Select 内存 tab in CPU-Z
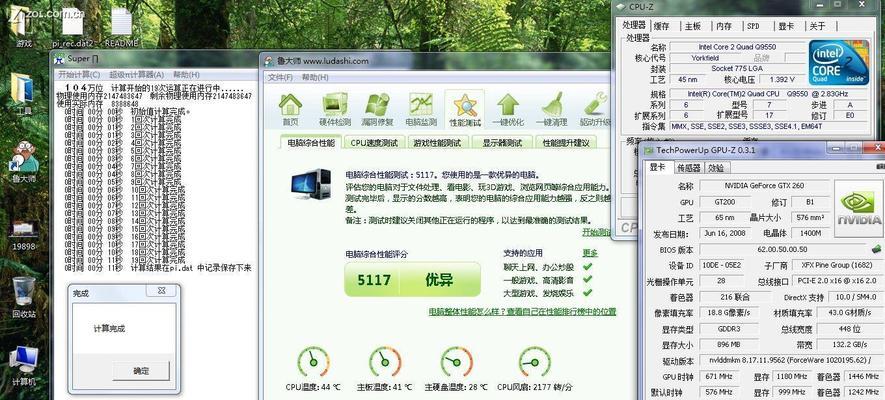The height and width of the screenshot is (400, 885). point(724,26)
